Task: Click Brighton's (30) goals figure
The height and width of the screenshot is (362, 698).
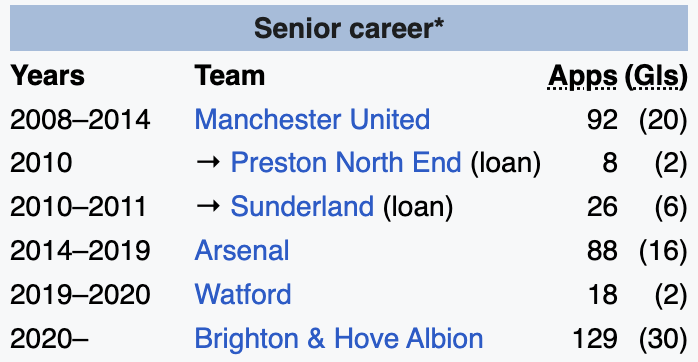Action: tap(663, 339)
